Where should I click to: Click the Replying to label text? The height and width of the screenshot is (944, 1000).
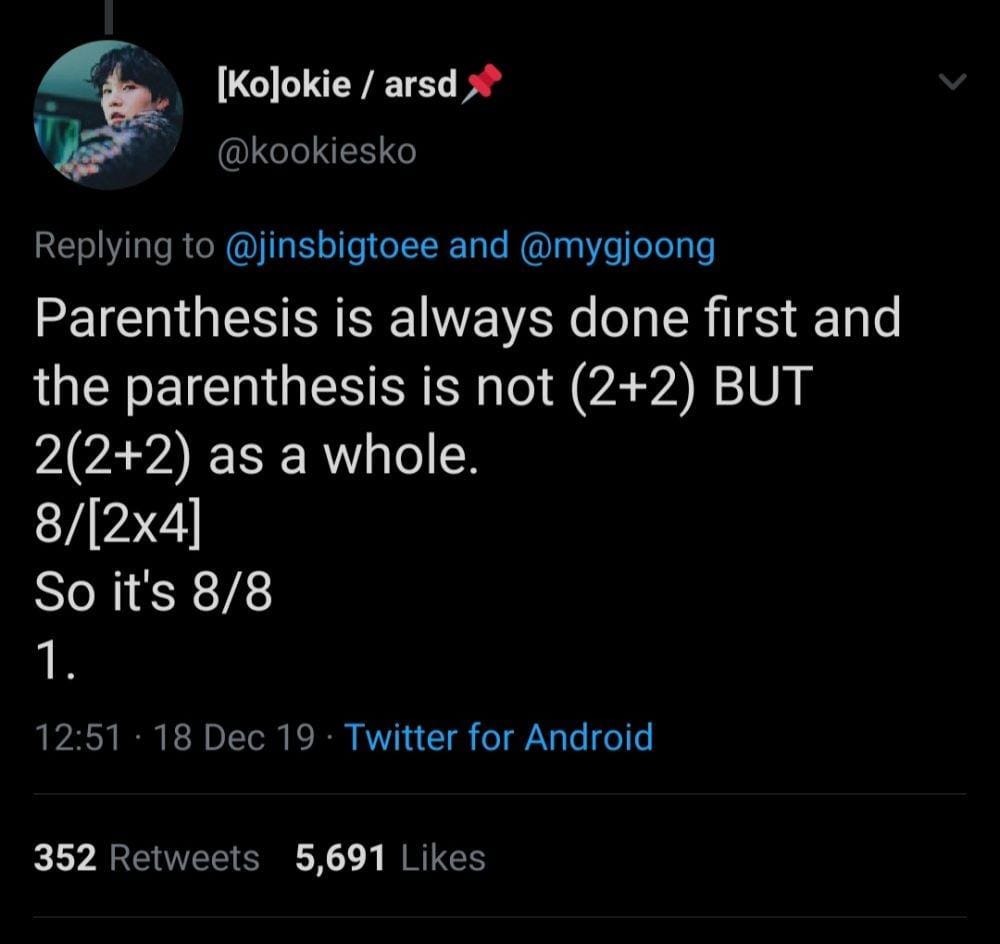[x=123, y=246]
